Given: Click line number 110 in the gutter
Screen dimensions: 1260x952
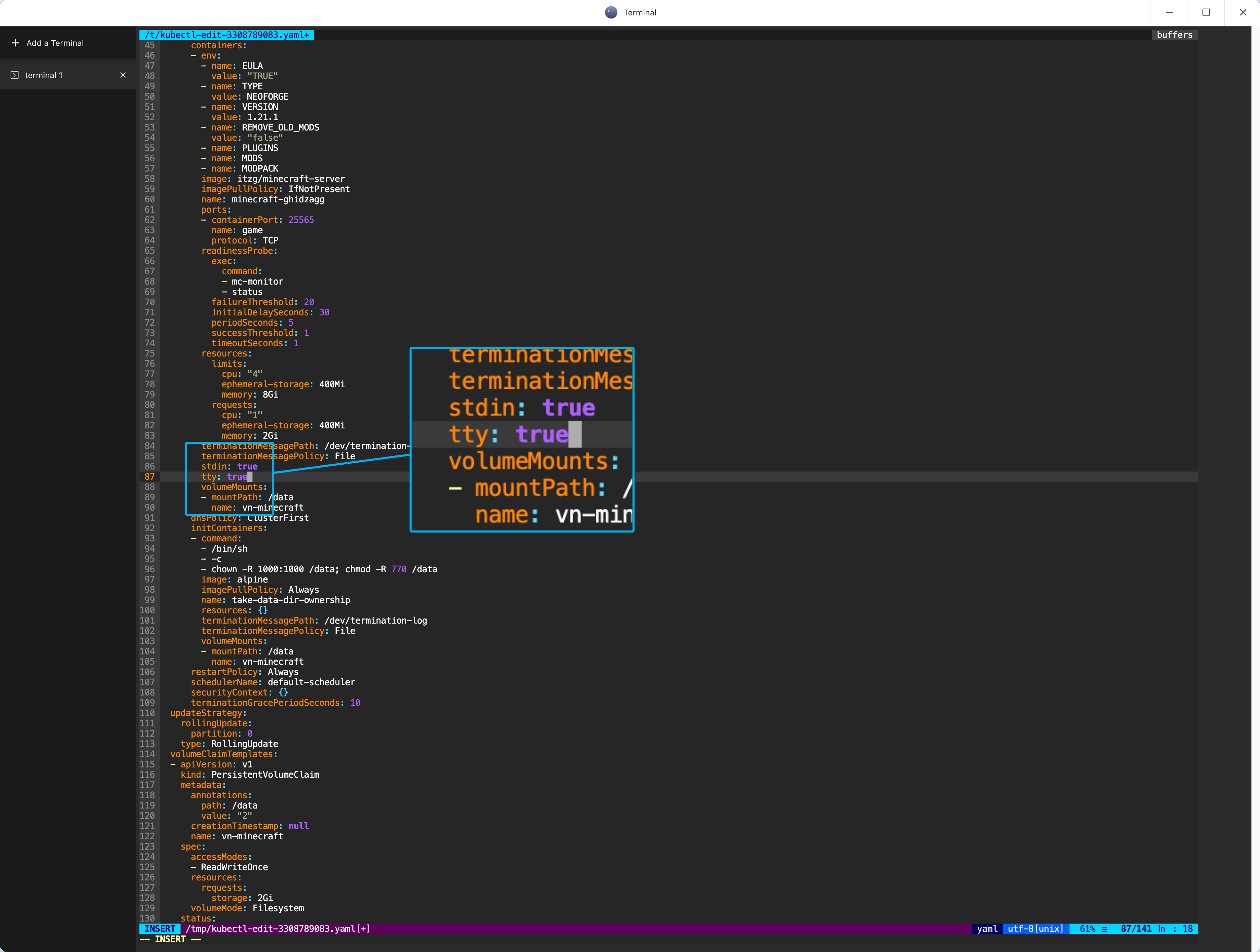Looking at the screenshot, I should pos(147,713).
